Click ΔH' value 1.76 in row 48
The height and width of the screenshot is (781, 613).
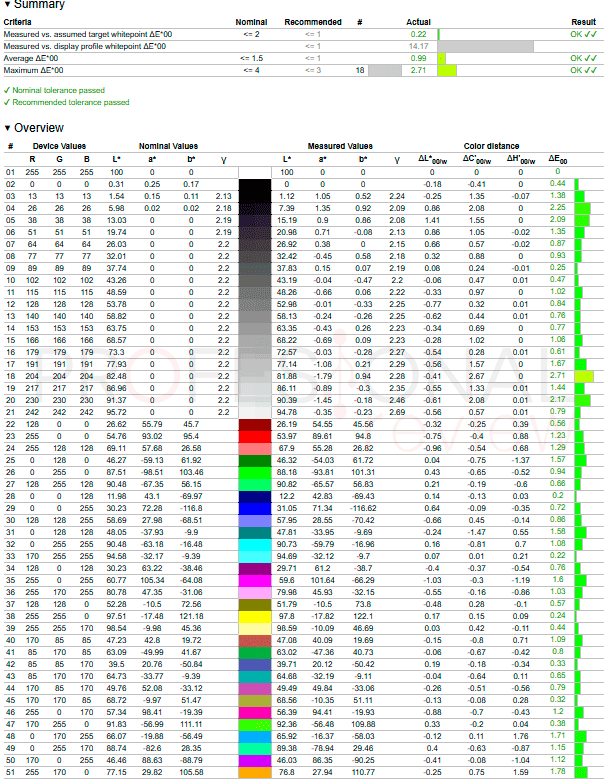(520, 736)
